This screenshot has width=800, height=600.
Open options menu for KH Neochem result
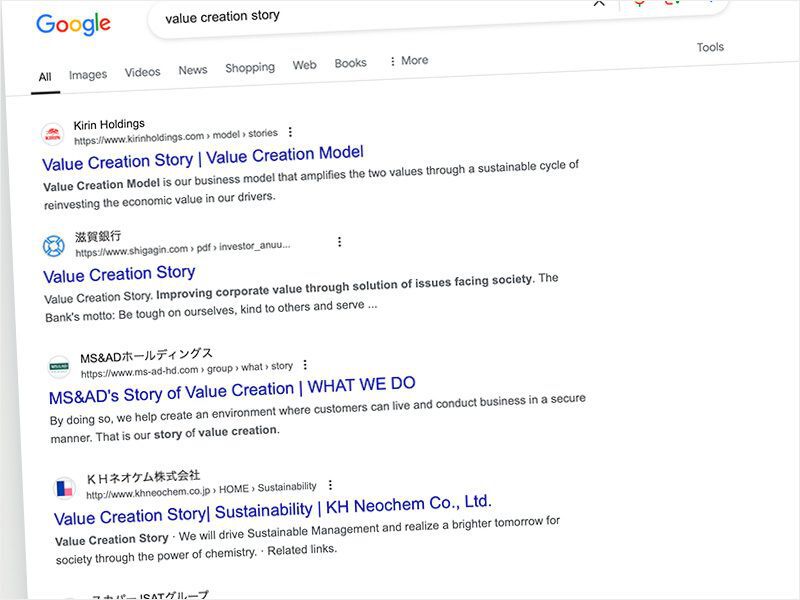pos(330,485)
